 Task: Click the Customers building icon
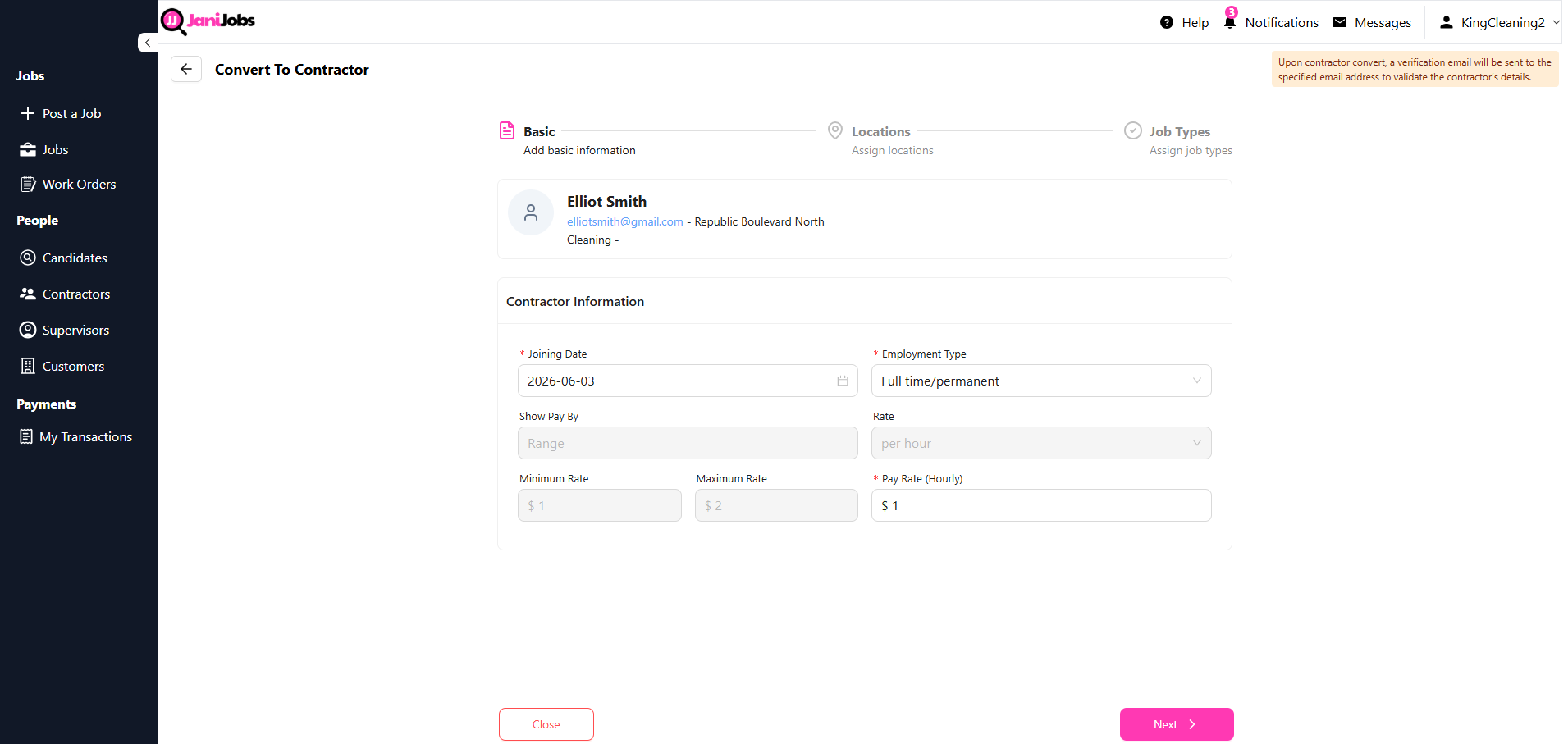(x=28, y=366)
